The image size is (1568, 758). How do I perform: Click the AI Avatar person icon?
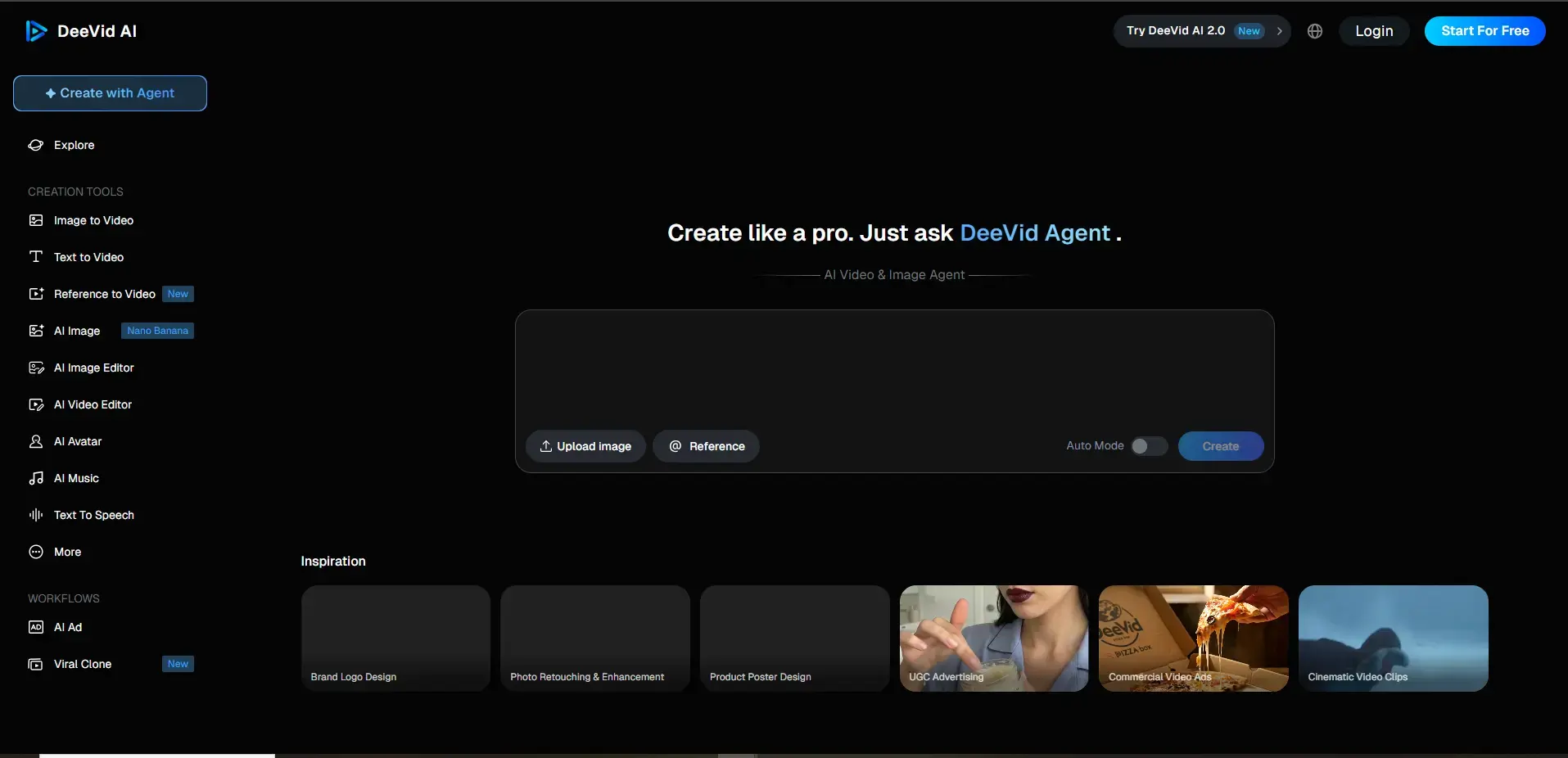pos(36,441)
